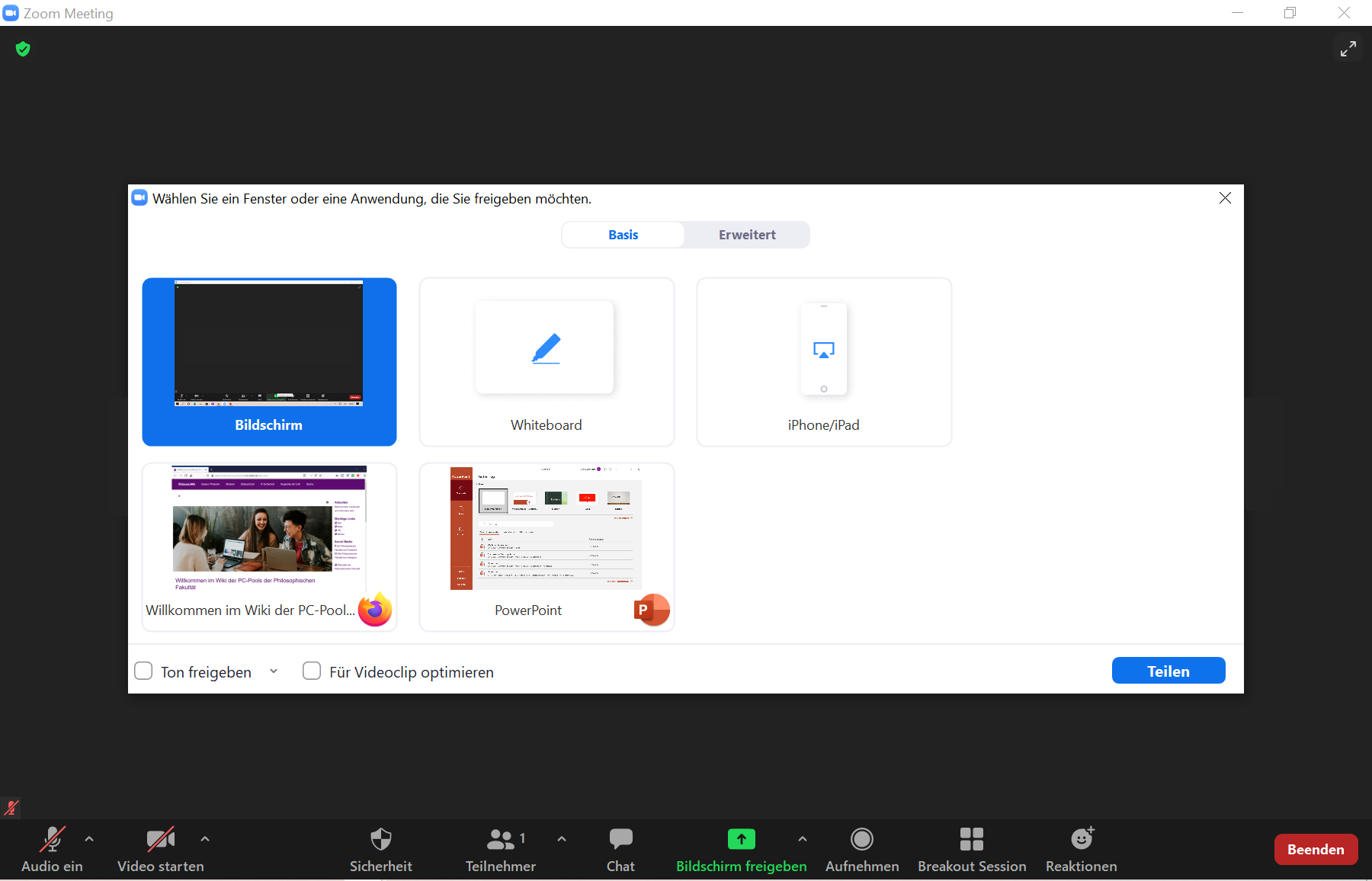The width and height of the screenshot is (1372, 881).
Task: Unmute with the Audio ein microphone icon
Action: (52, 839)
